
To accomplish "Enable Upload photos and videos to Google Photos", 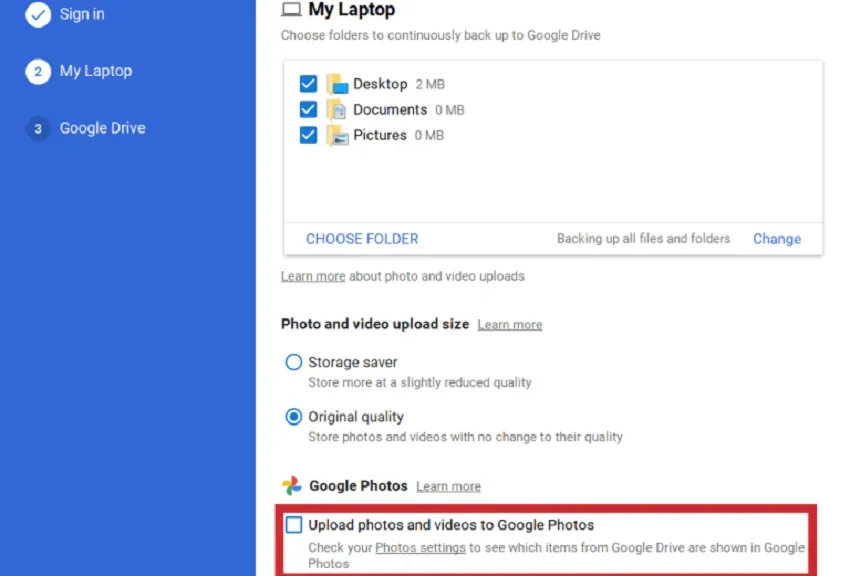I will tap(294, 525).
